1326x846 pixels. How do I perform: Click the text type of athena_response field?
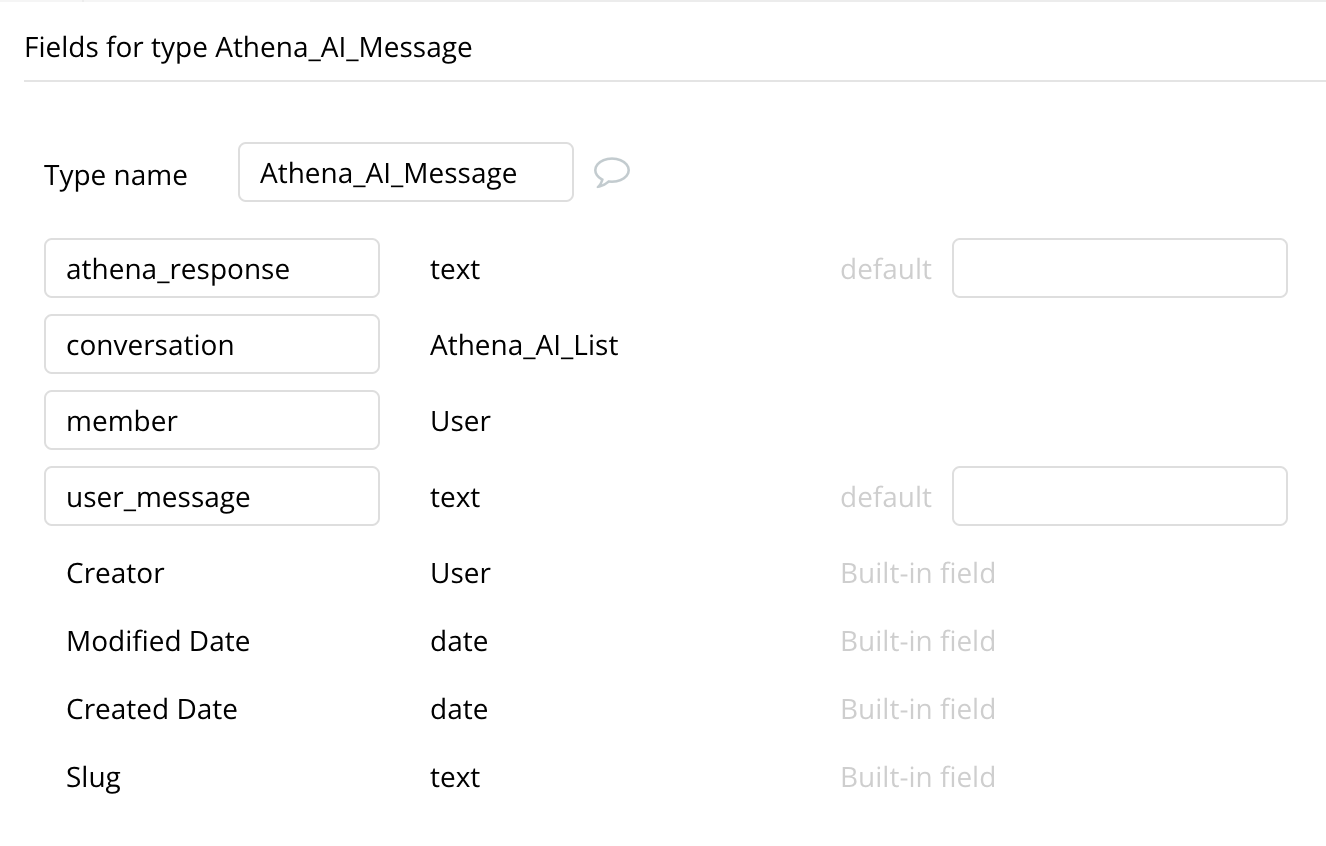coord(455,269)
